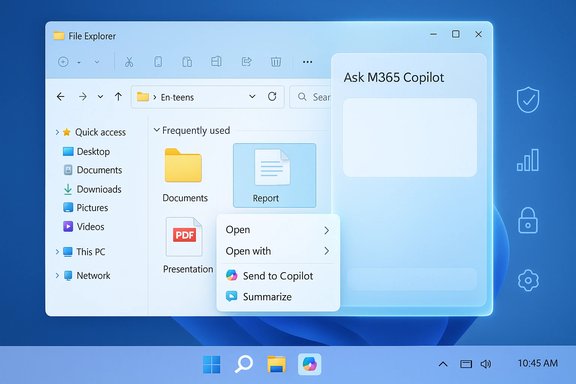Viewport: 576px width, 384px height.
Task: Click the Rename icon in toolbar
Action: pyautogui.click(x=216, y=61)
